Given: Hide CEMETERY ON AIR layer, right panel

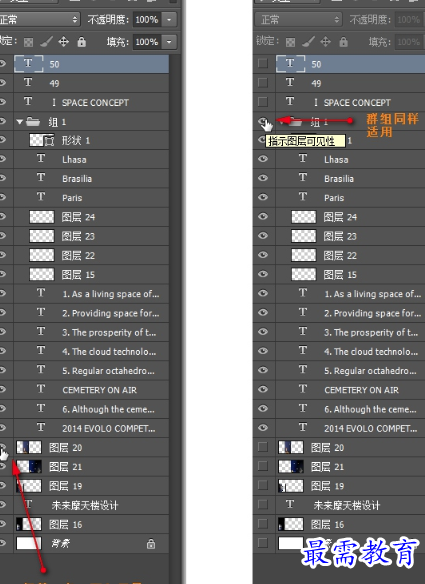Looking at the screenshot, I should coord(263,389).
